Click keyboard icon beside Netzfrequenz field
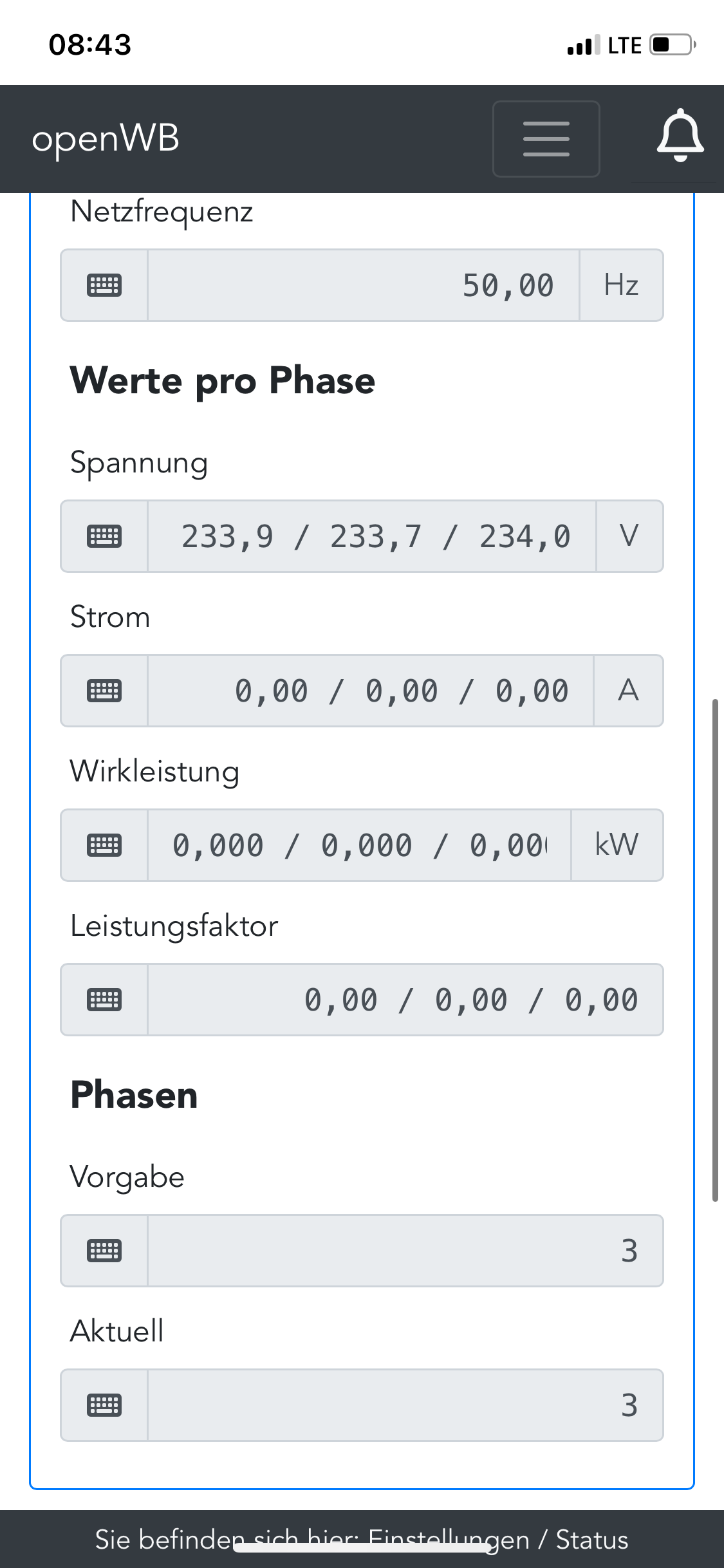724x1568 pixels. point(104,285)
